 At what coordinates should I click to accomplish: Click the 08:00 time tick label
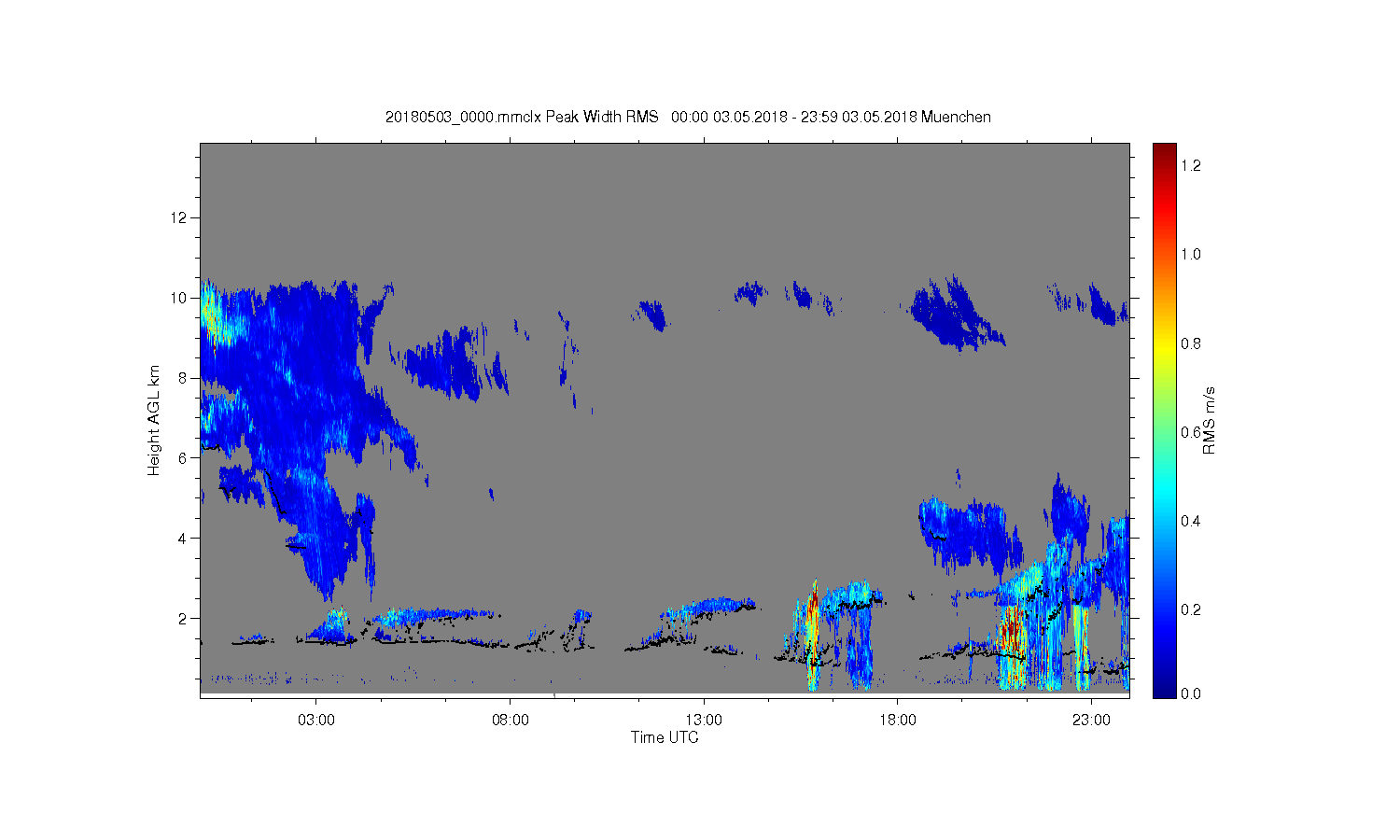(x=511, y=721)
